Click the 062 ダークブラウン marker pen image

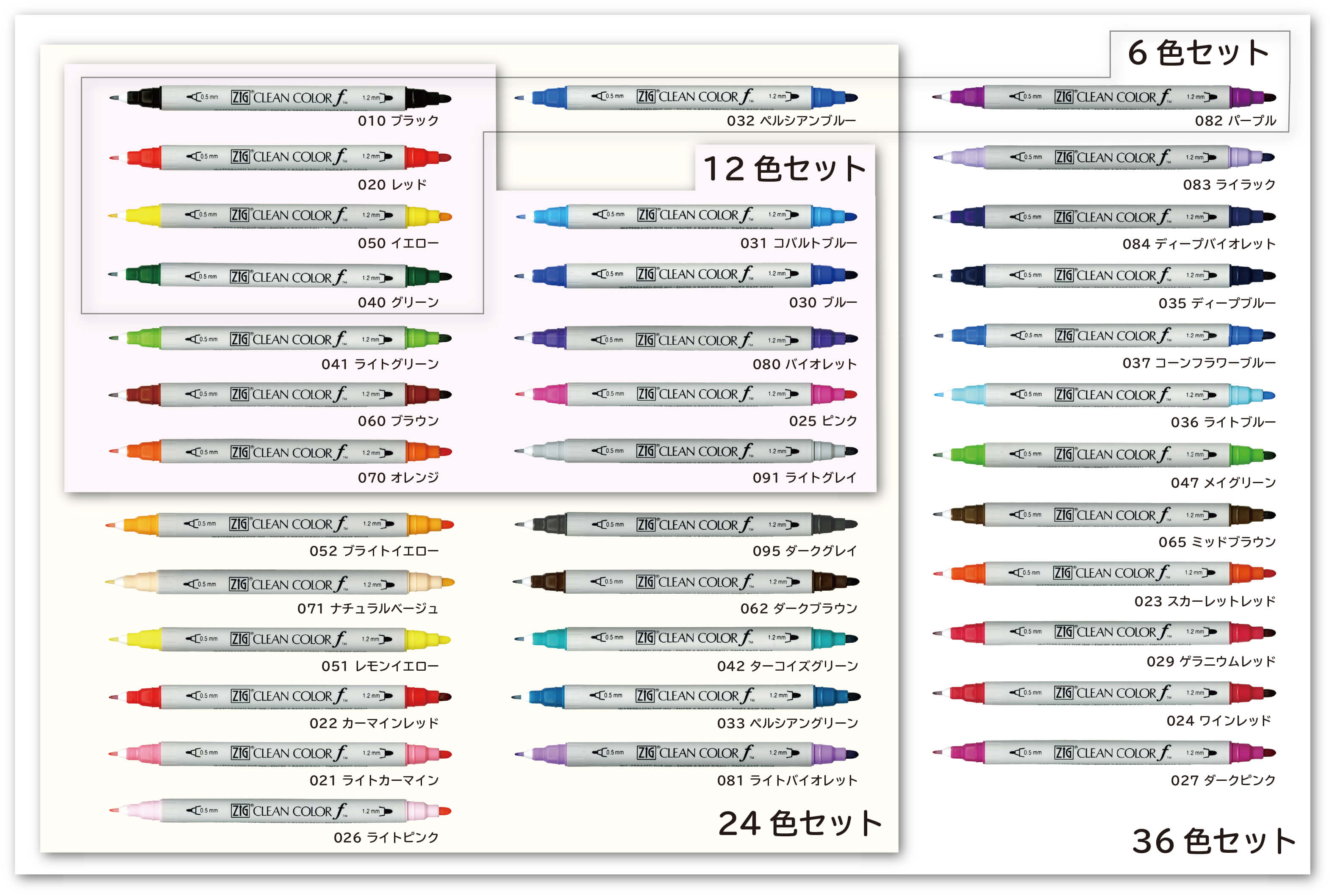click(686, 582)
